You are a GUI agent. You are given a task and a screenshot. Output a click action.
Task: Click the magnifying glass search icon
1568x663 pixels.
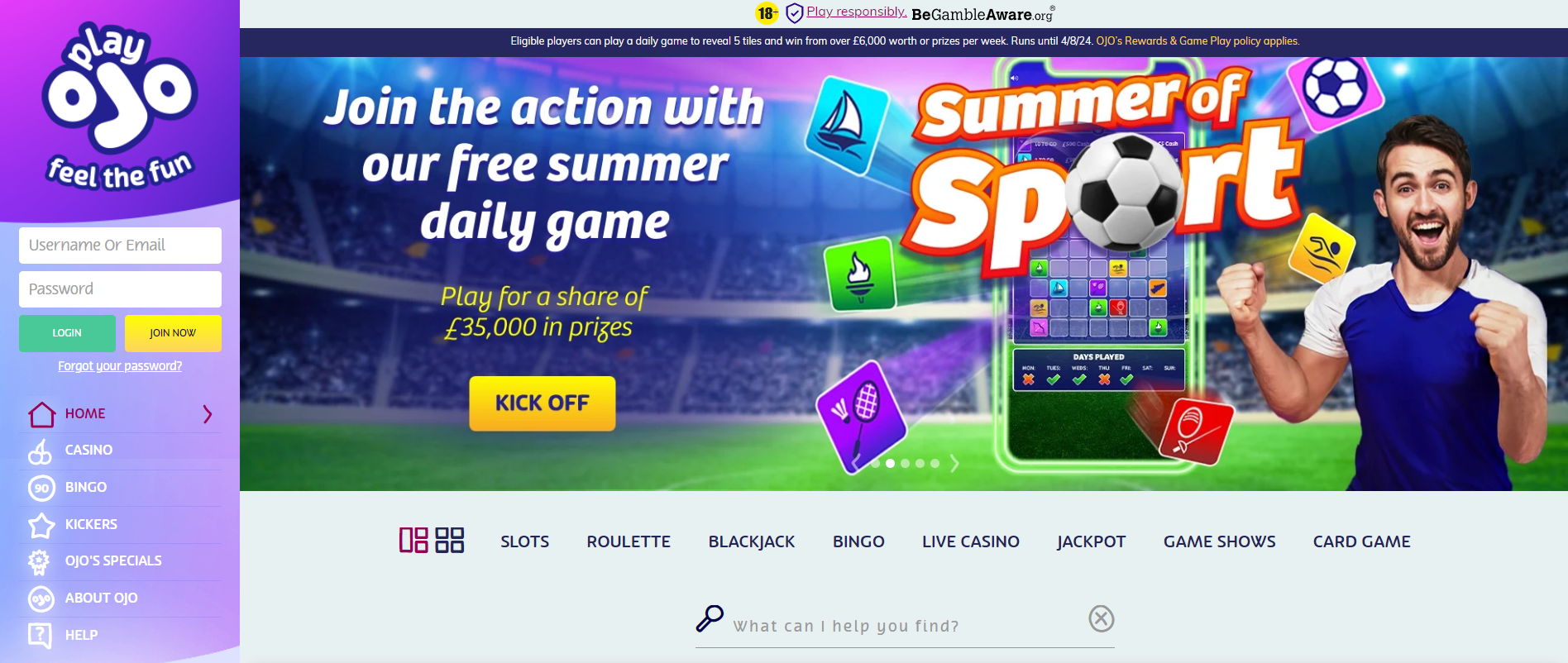[x=710, y=618]
